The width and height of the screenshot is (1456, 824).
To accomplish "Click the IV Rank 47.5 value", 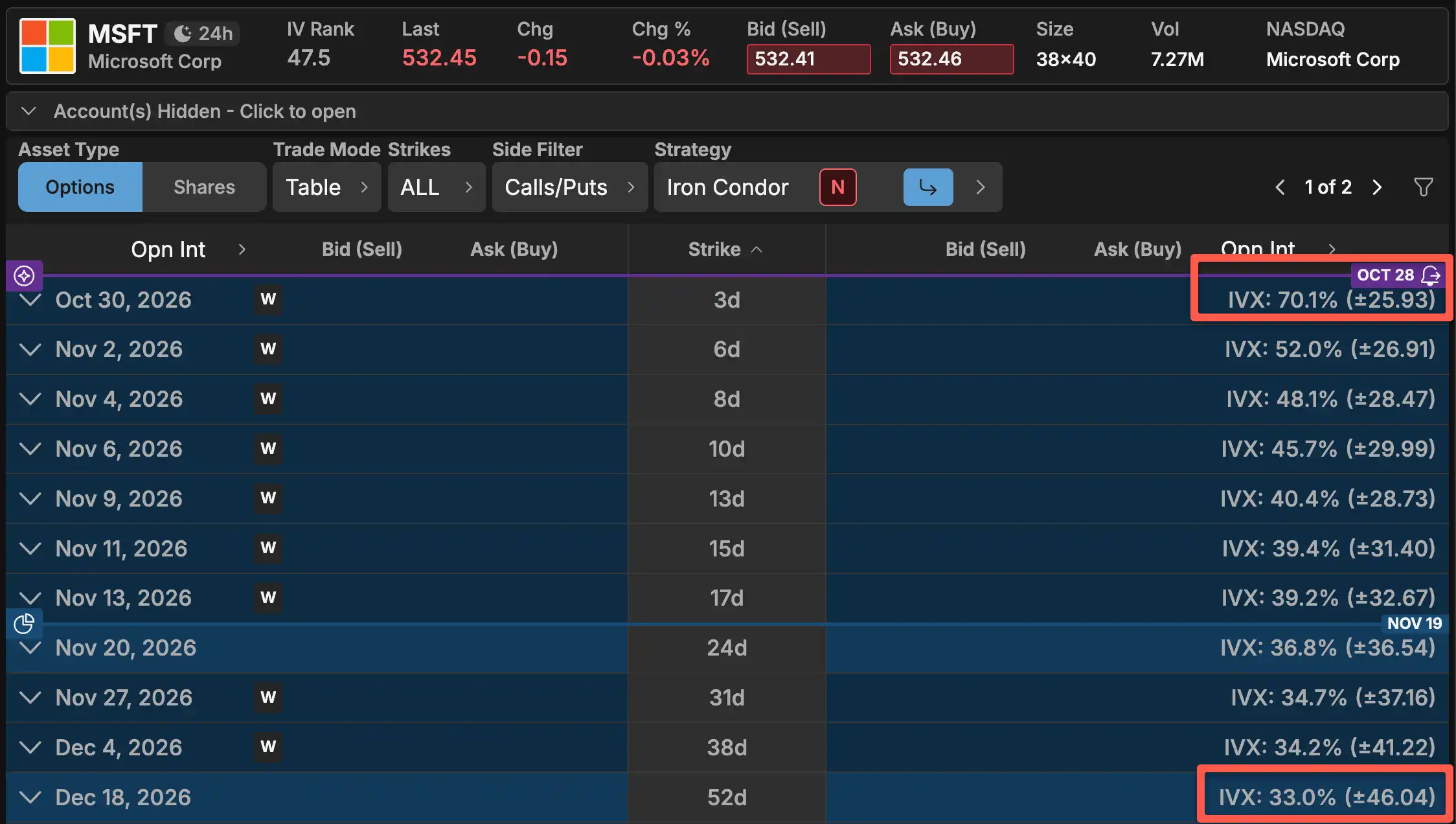I will click(309, 58).
